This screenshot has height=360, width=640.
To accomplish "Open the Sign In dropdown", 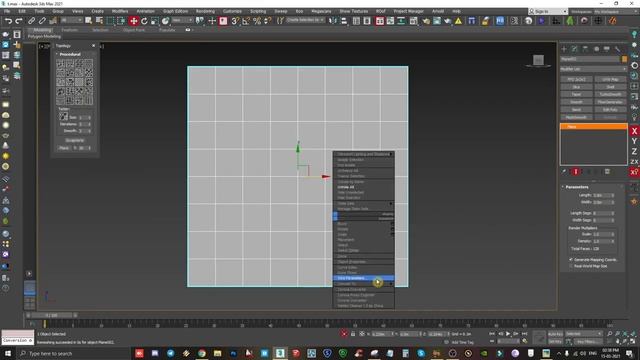I will [x=547, y=11].
